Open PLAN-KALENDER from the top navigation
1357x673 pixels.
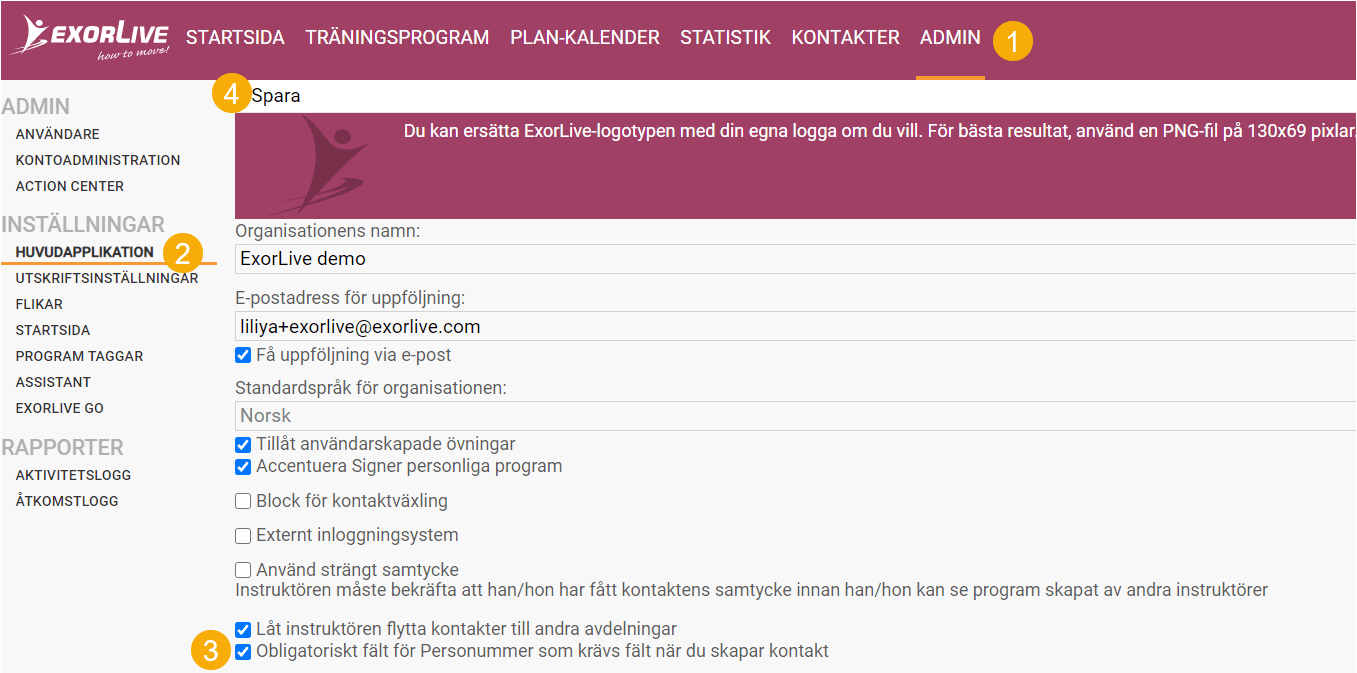point(584,37)
